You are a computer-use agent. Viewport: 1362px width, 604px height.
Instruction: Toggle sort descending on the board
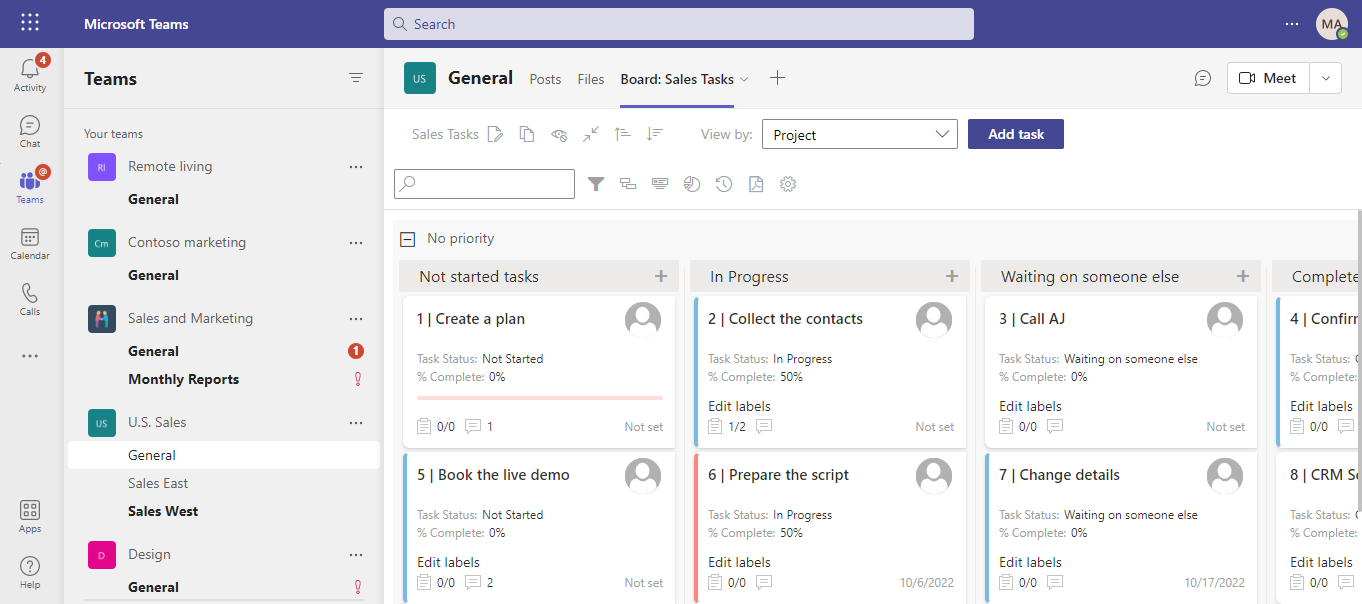point(654,133)
